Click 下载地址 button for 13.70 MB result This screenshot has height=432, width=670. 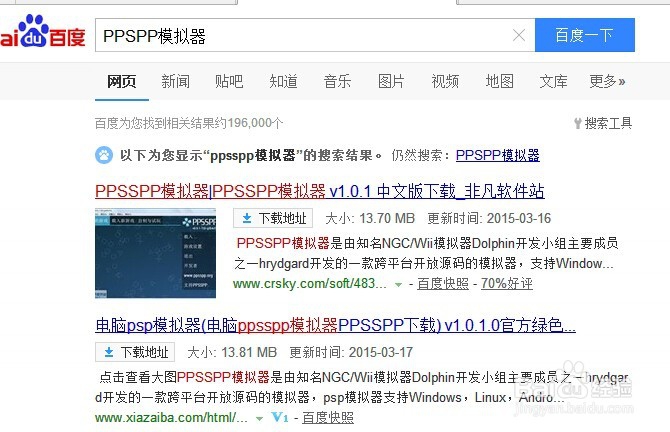273,218
